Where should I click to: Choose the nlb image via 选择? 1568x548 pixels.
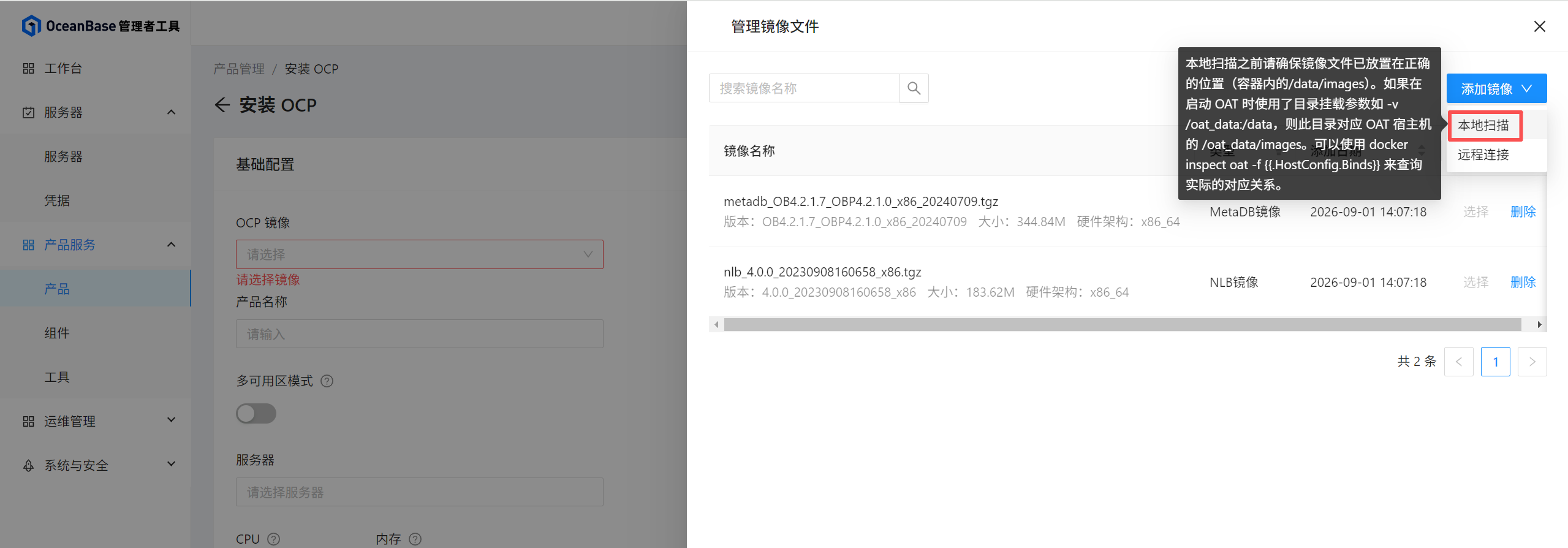(x=1475, y=282)
